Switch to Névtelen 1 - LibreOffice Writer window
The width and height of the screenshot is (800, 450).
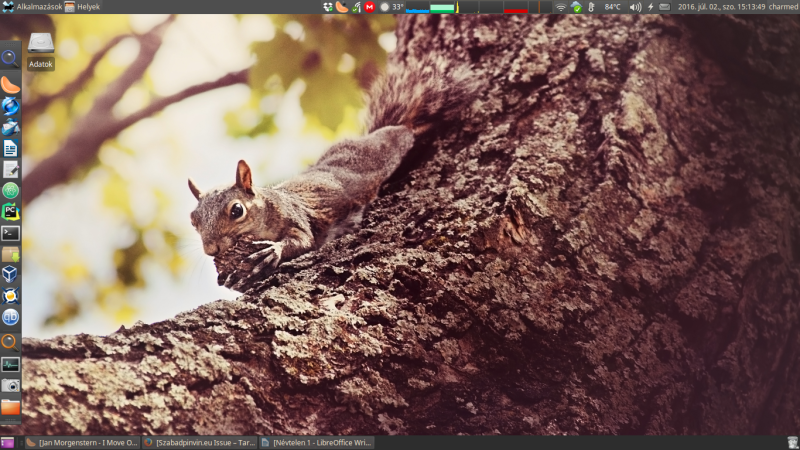(x=316, y=442)
